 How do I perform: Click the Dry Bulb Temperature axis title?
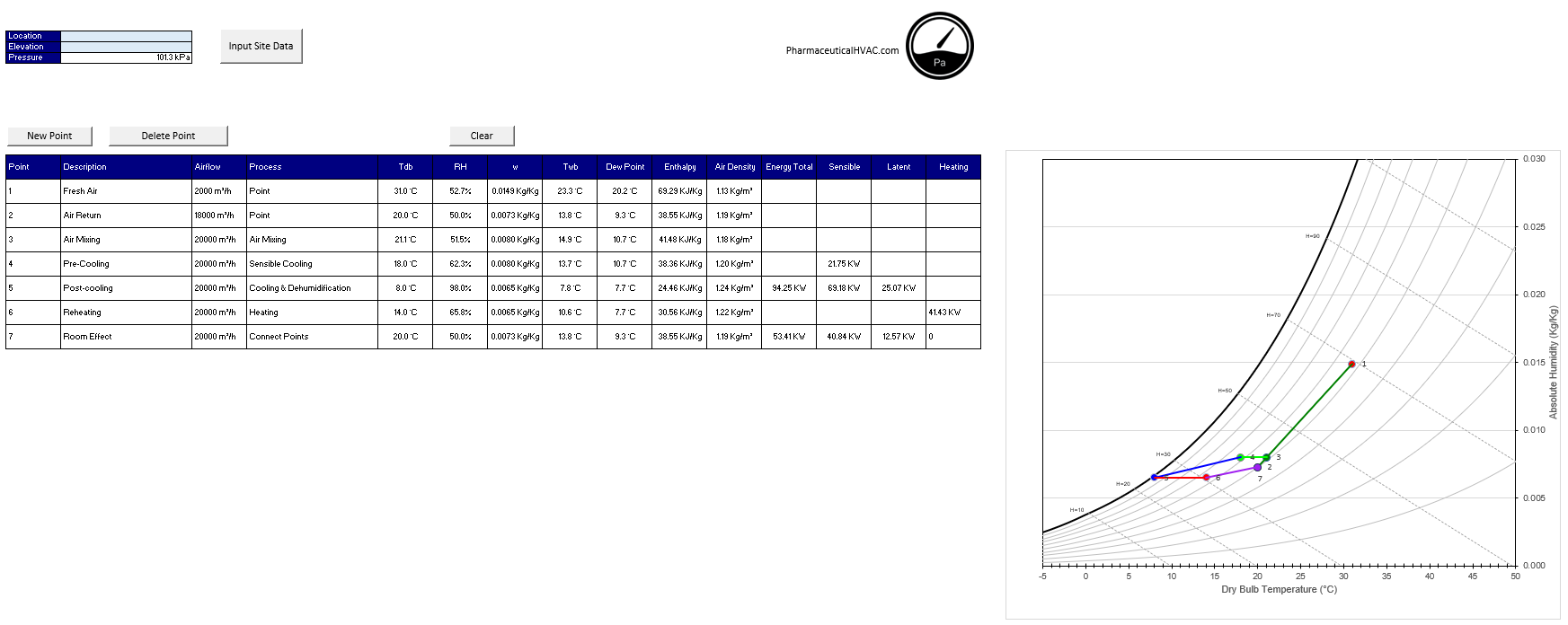(1279, 589)
